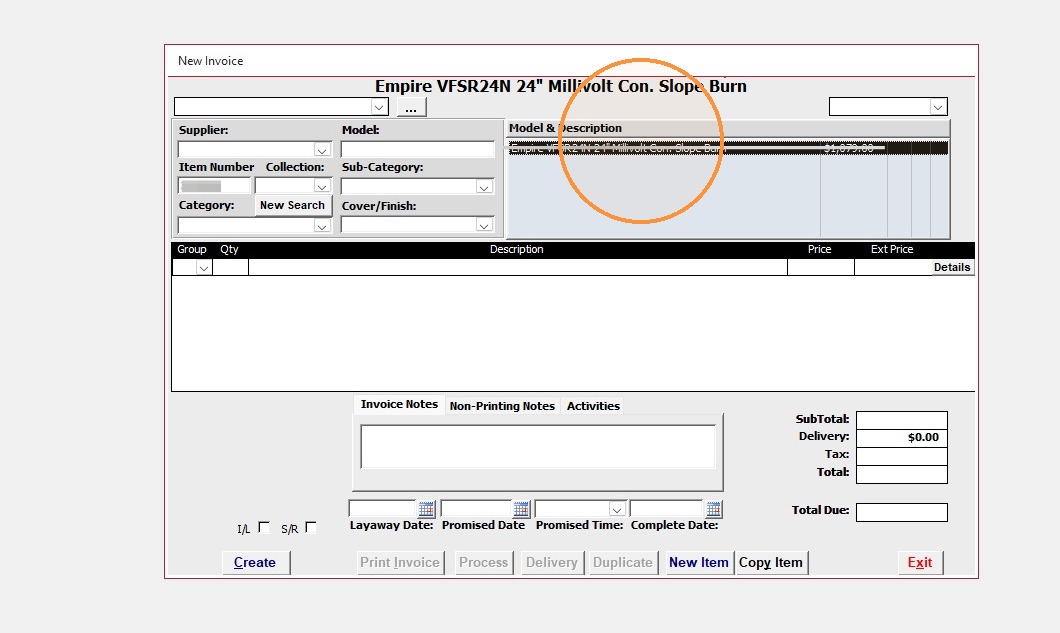Click the Total field
Screen dimensions: 1060x633
coord(902,474)
